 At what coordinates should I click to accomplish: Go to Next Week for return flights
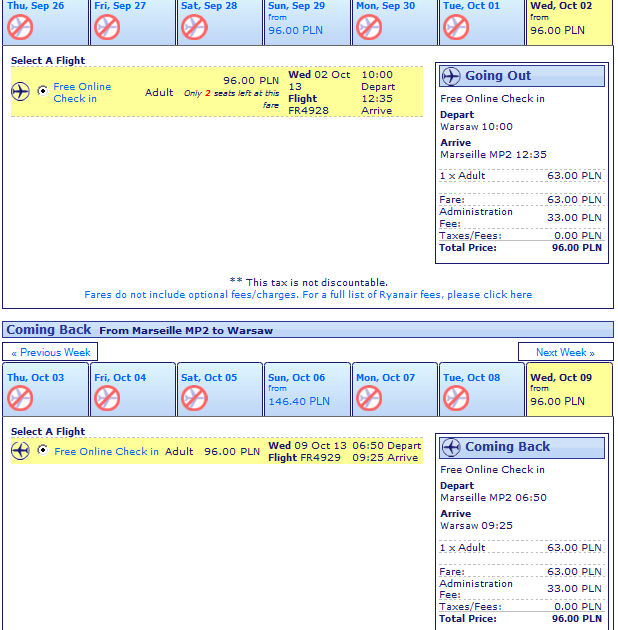(x=565, y=352)
